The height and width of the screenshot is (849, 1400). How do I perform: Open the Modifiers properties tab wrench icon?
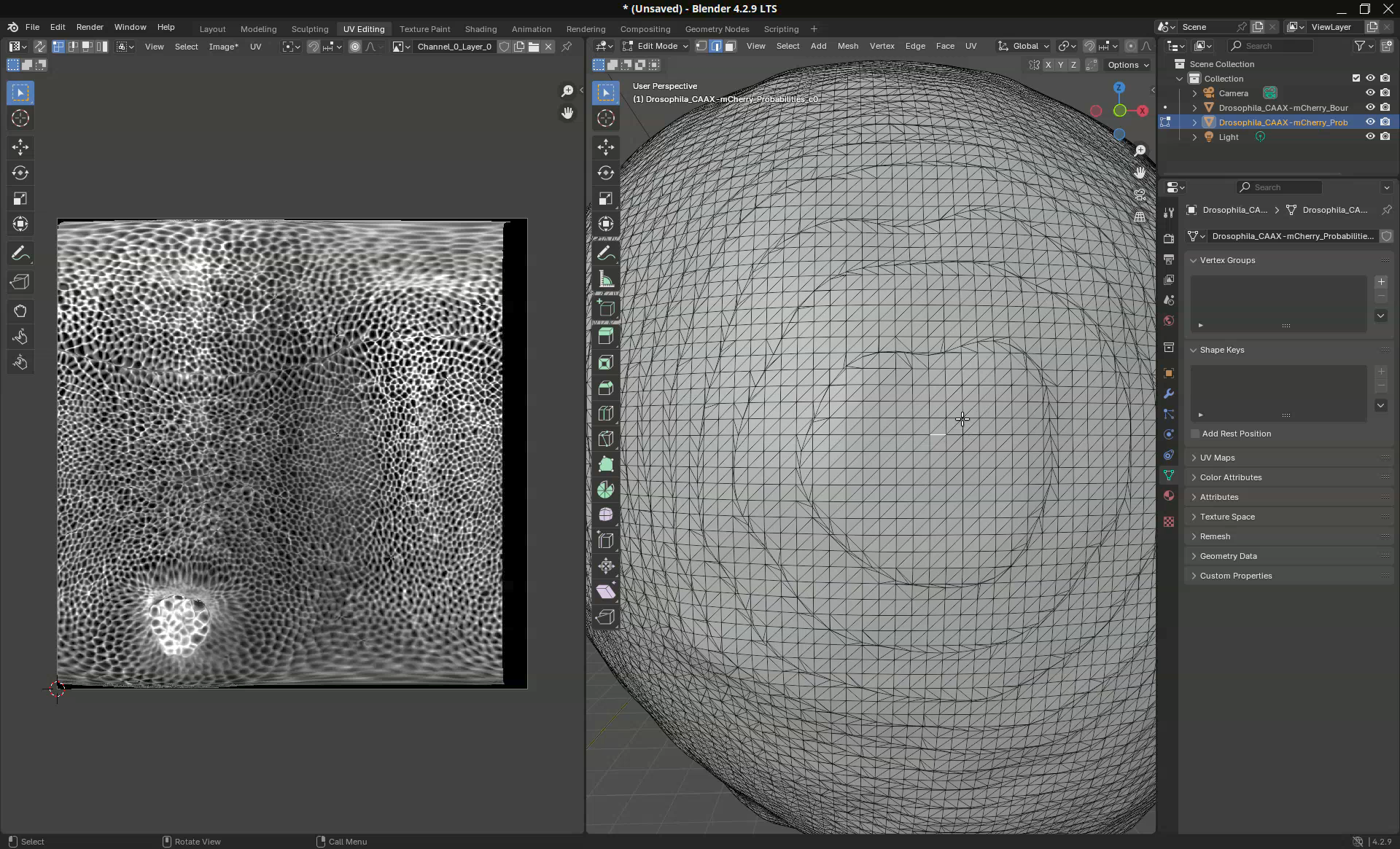pos(1169,394)
